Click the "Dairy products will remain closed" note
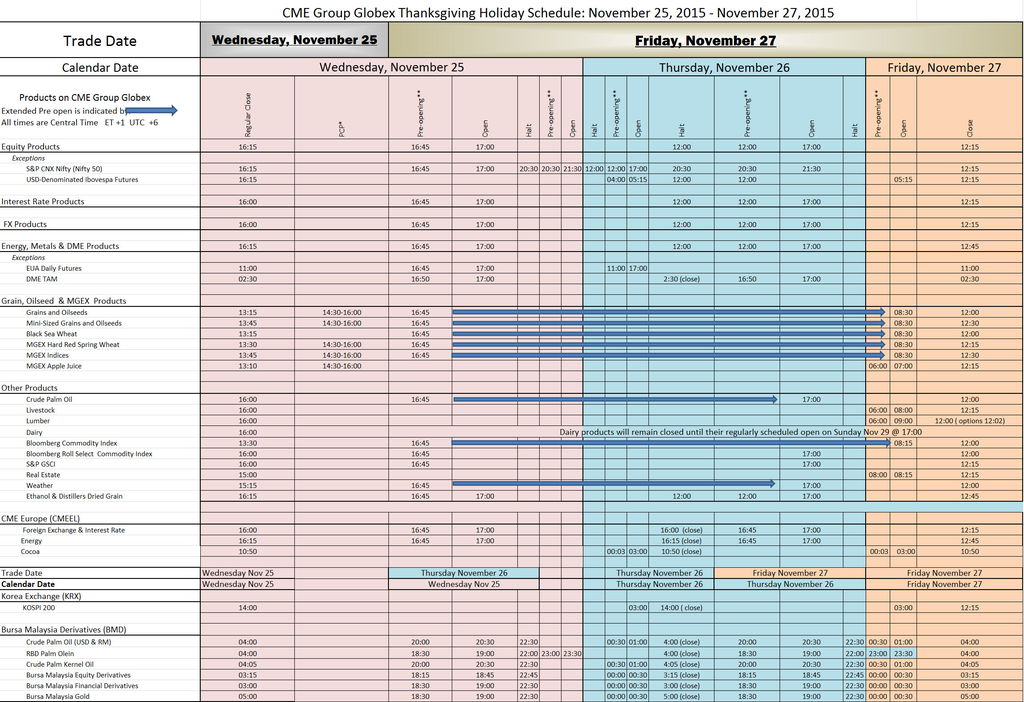The image size is (1024, 702). pos(741,432)
